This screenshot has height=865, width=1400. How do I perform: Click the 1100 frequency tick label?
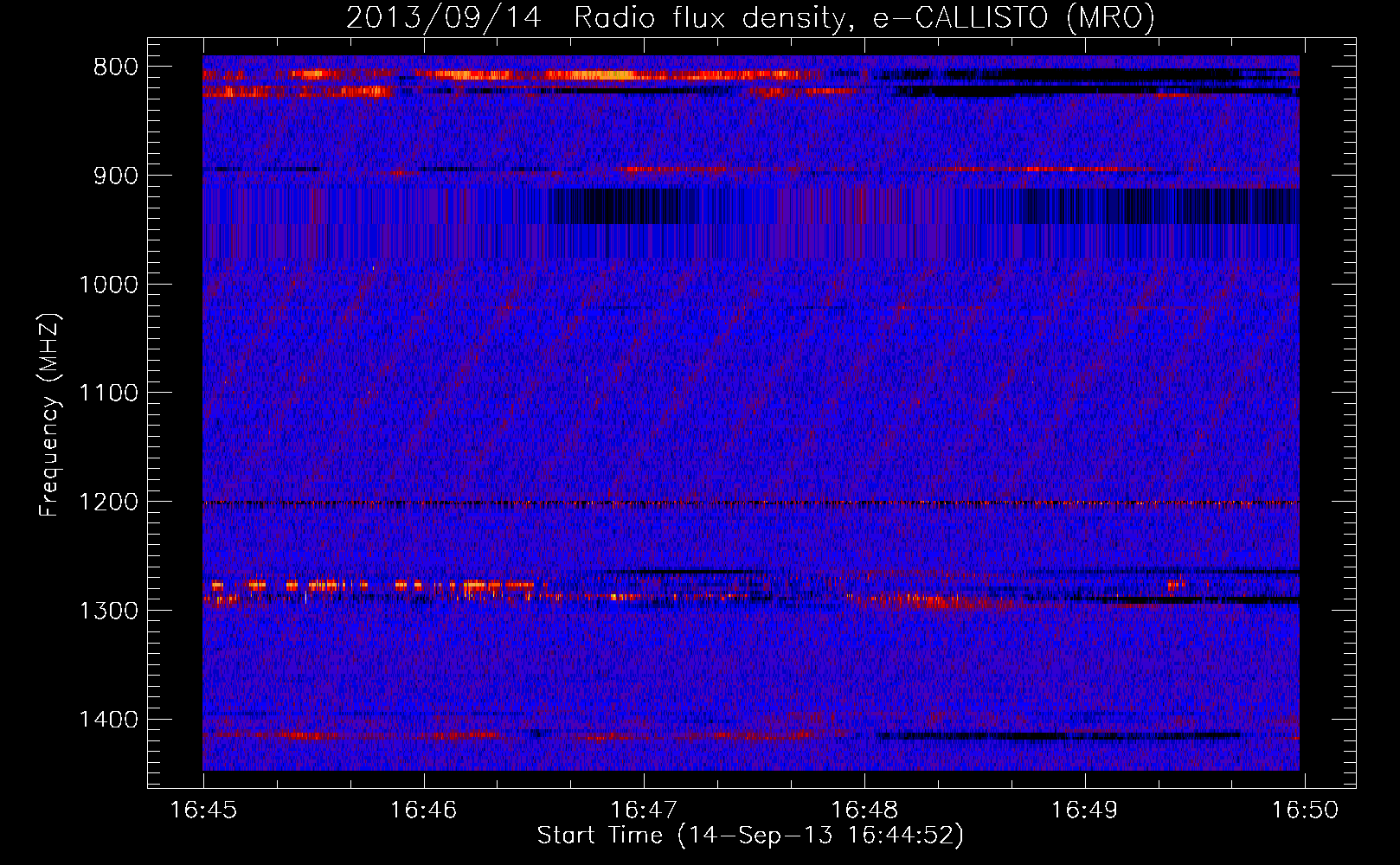tap(108, 394)
